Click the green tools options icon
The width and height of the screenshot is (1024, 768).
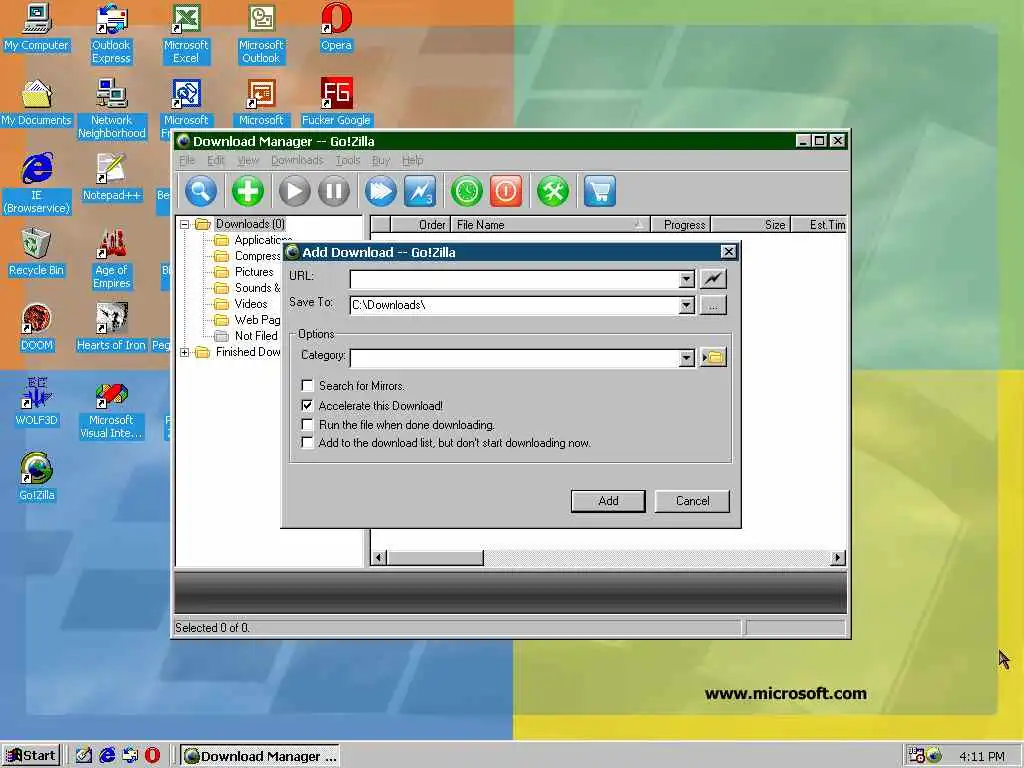[552, 191]
